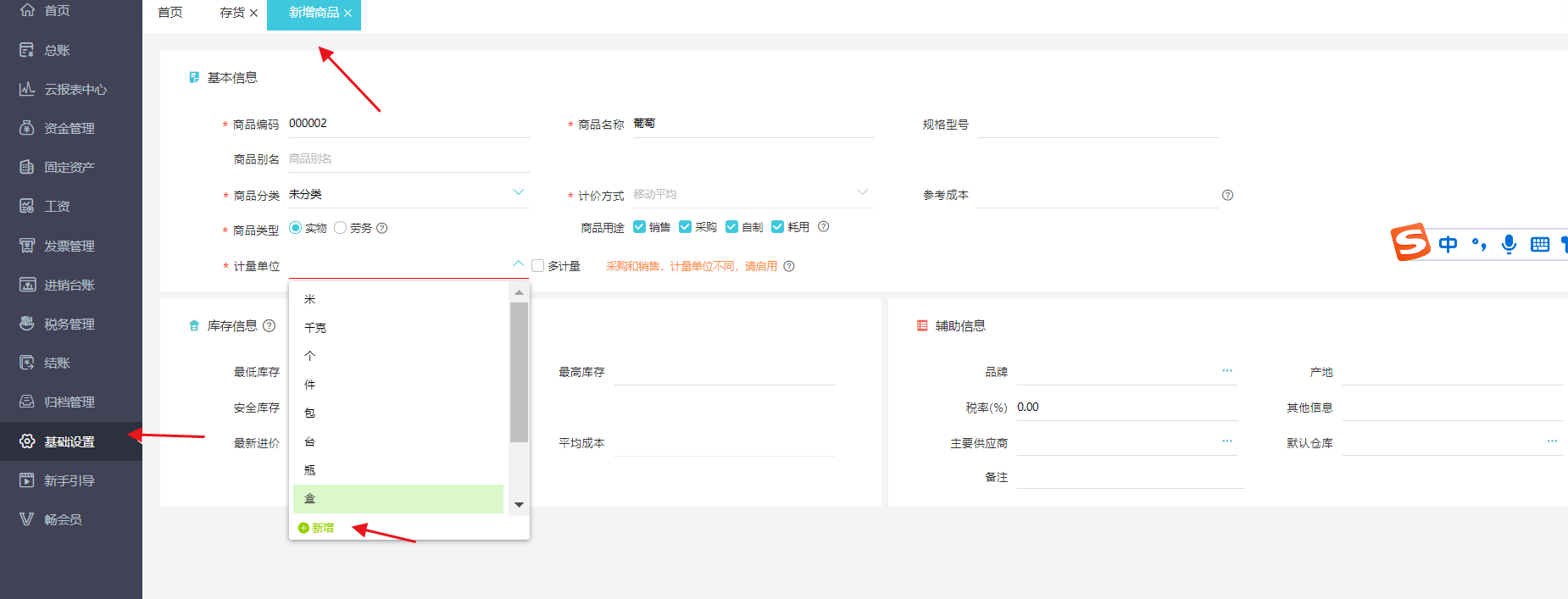This screenshot has height=599, width=1568.
Task: Open the 默认仓库 ellipsis selector icon
Action: 1551,441
